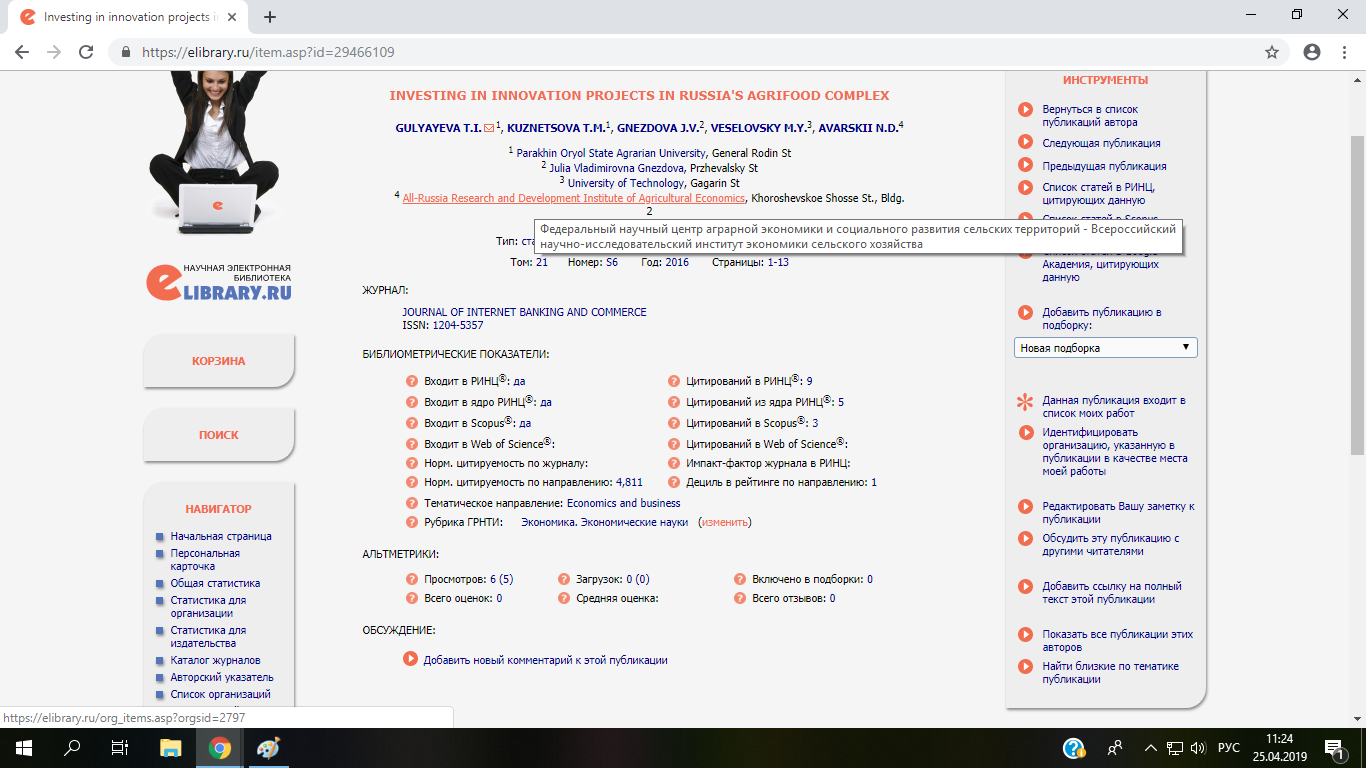
Task: Open 'Список организаций' in the navigator
Action: coord(220,694)
